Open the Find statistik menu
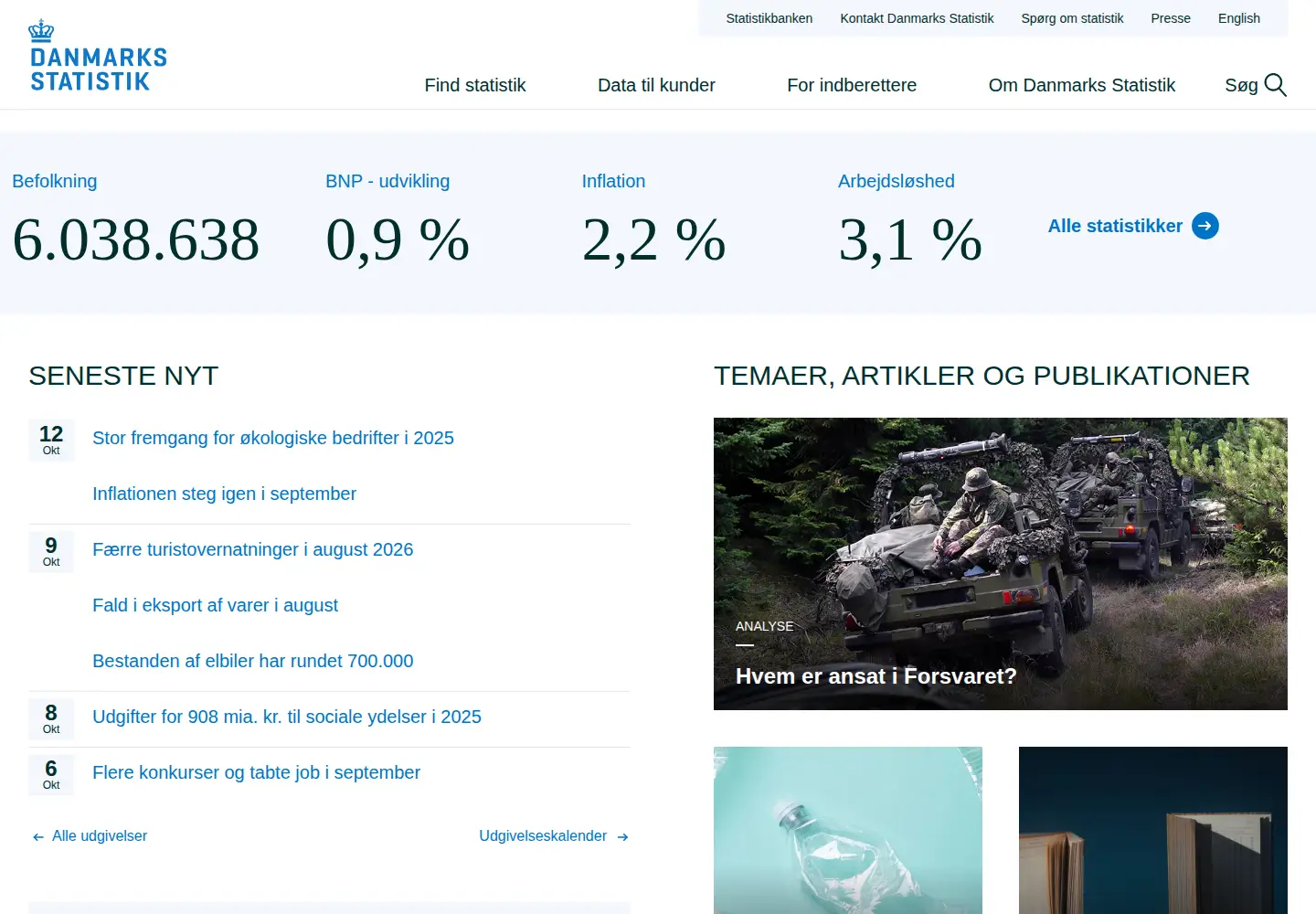The image size is (1316, 914). click(475, 85)
